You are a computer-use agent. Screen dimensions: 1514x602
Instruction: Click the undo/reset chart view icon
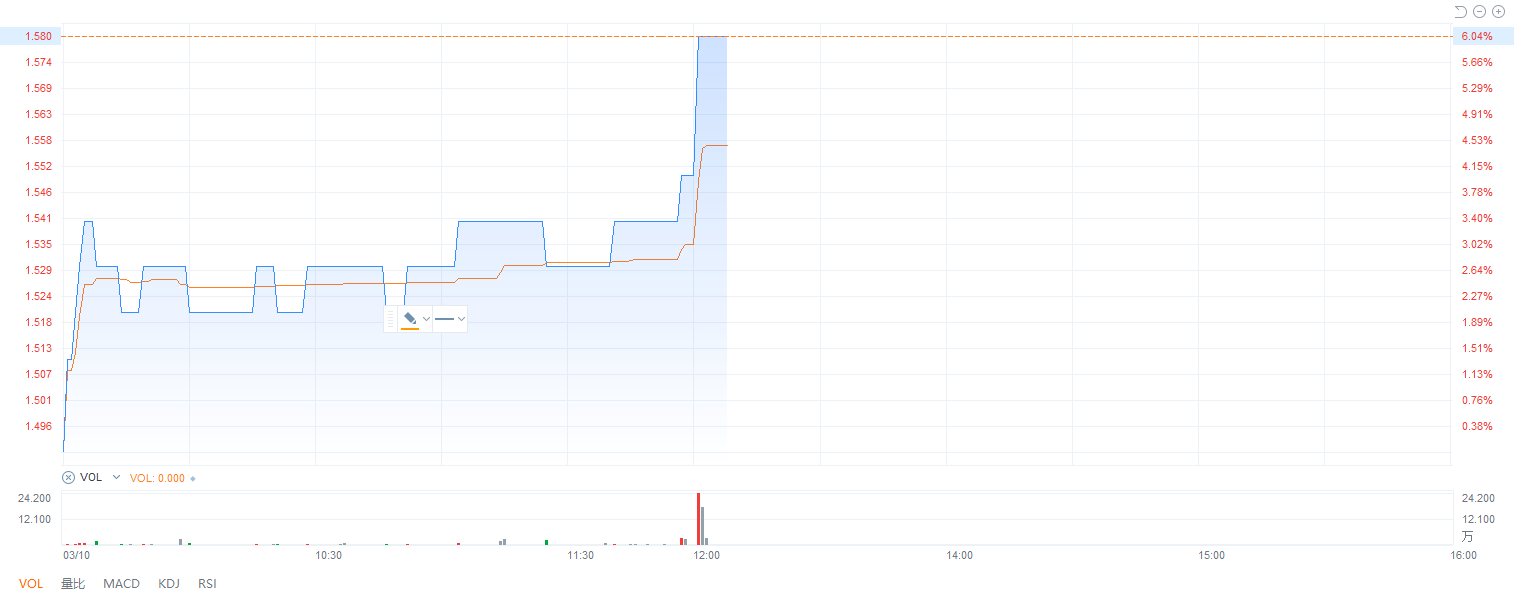(x=1461, y=12)
